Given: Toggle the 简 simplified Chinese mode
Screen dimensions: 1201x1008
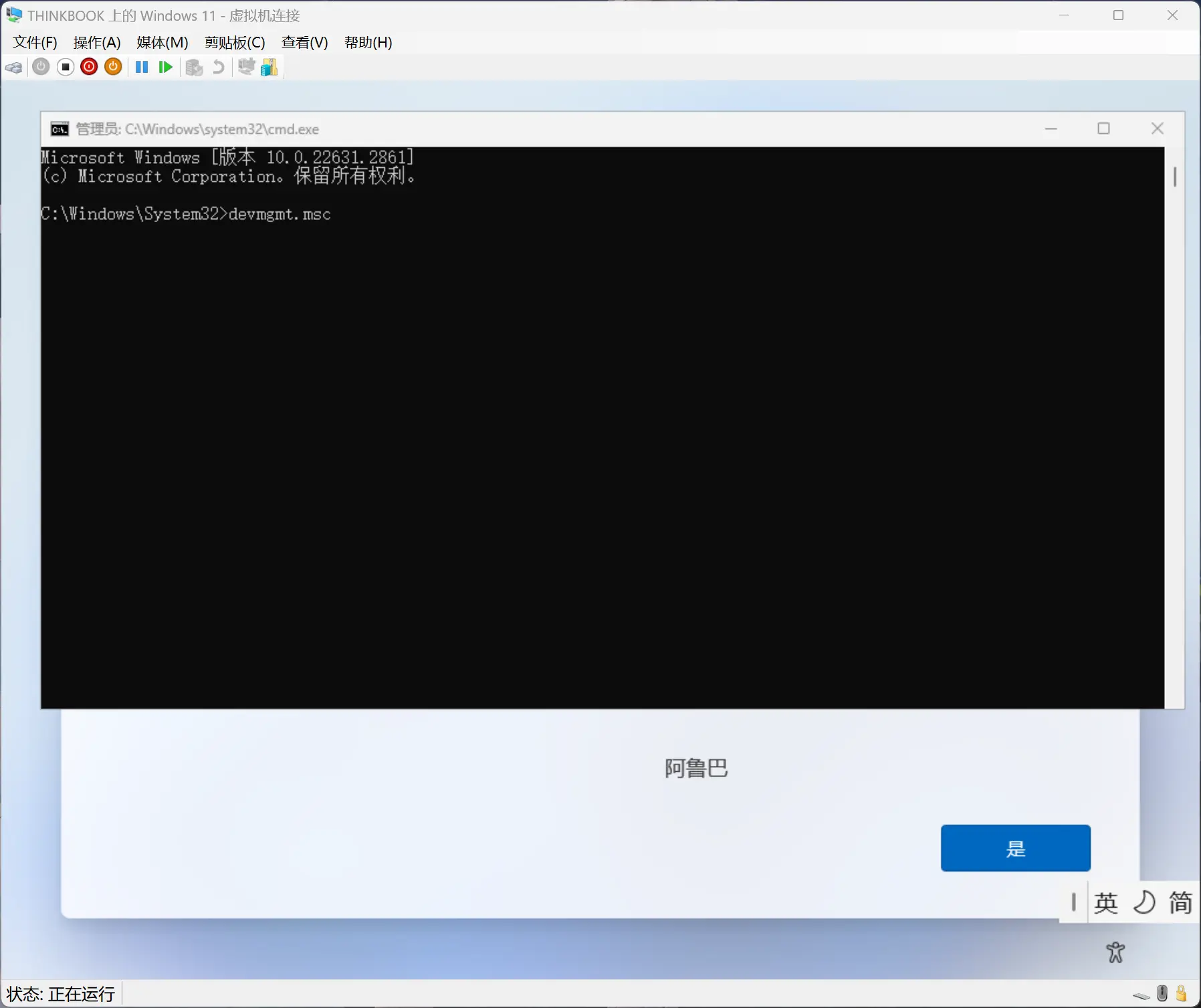Looking at the screenshot, I should click(x=1180, y=903).
